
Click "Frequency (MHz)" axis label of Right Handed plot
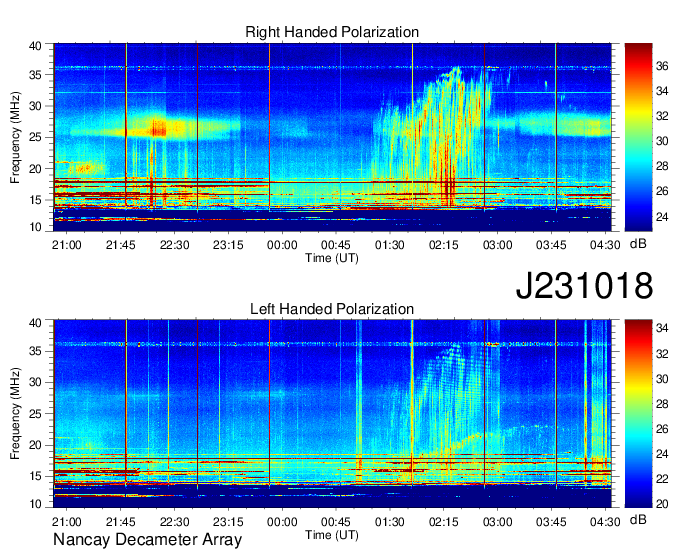(x=15, y=137)
